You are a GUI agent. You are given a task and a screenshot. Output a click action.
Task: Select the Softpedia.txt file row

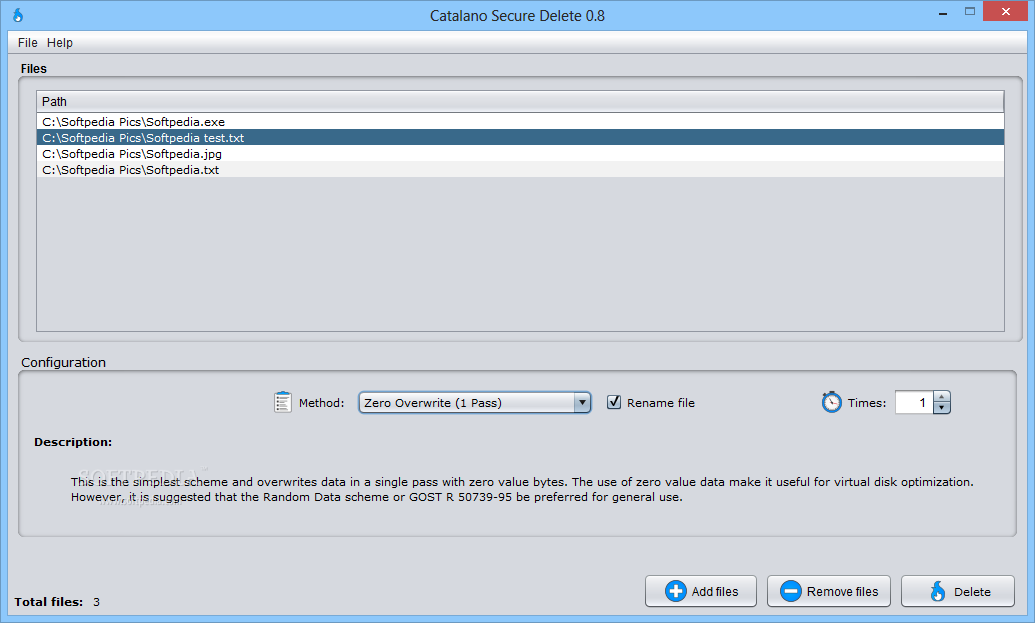click(520, 170)
